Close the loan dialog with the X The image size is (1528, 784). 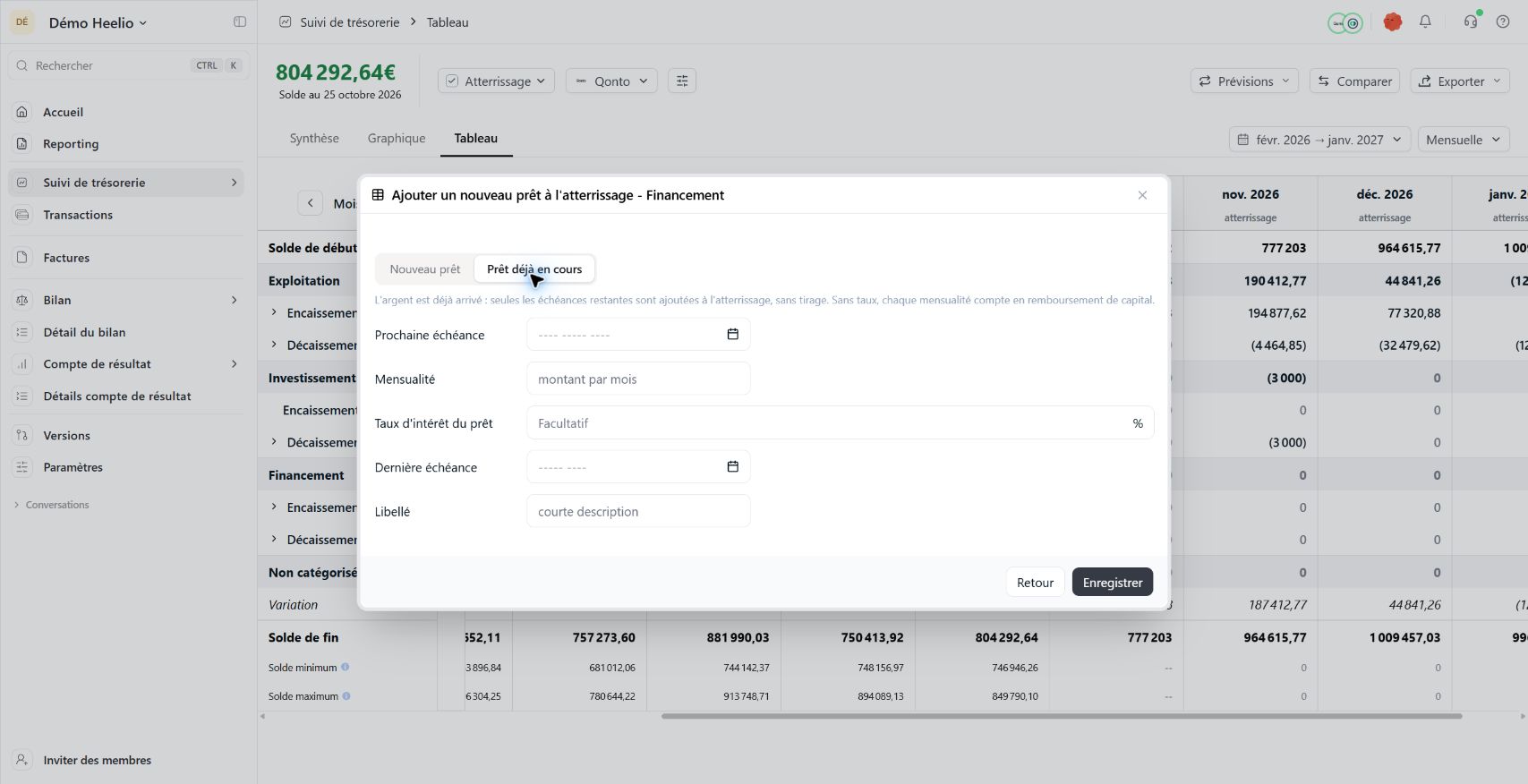[1142, 195]
